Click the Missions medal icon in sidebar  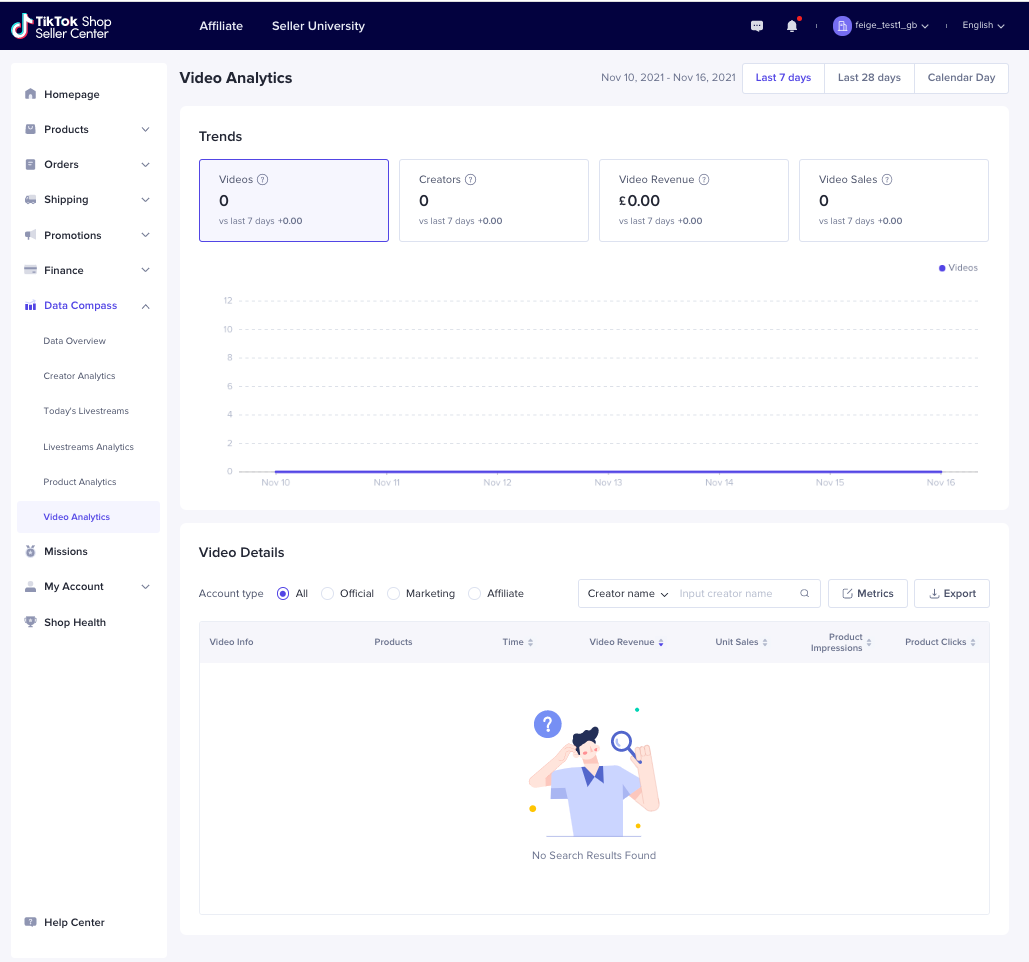tap(30, 552)
